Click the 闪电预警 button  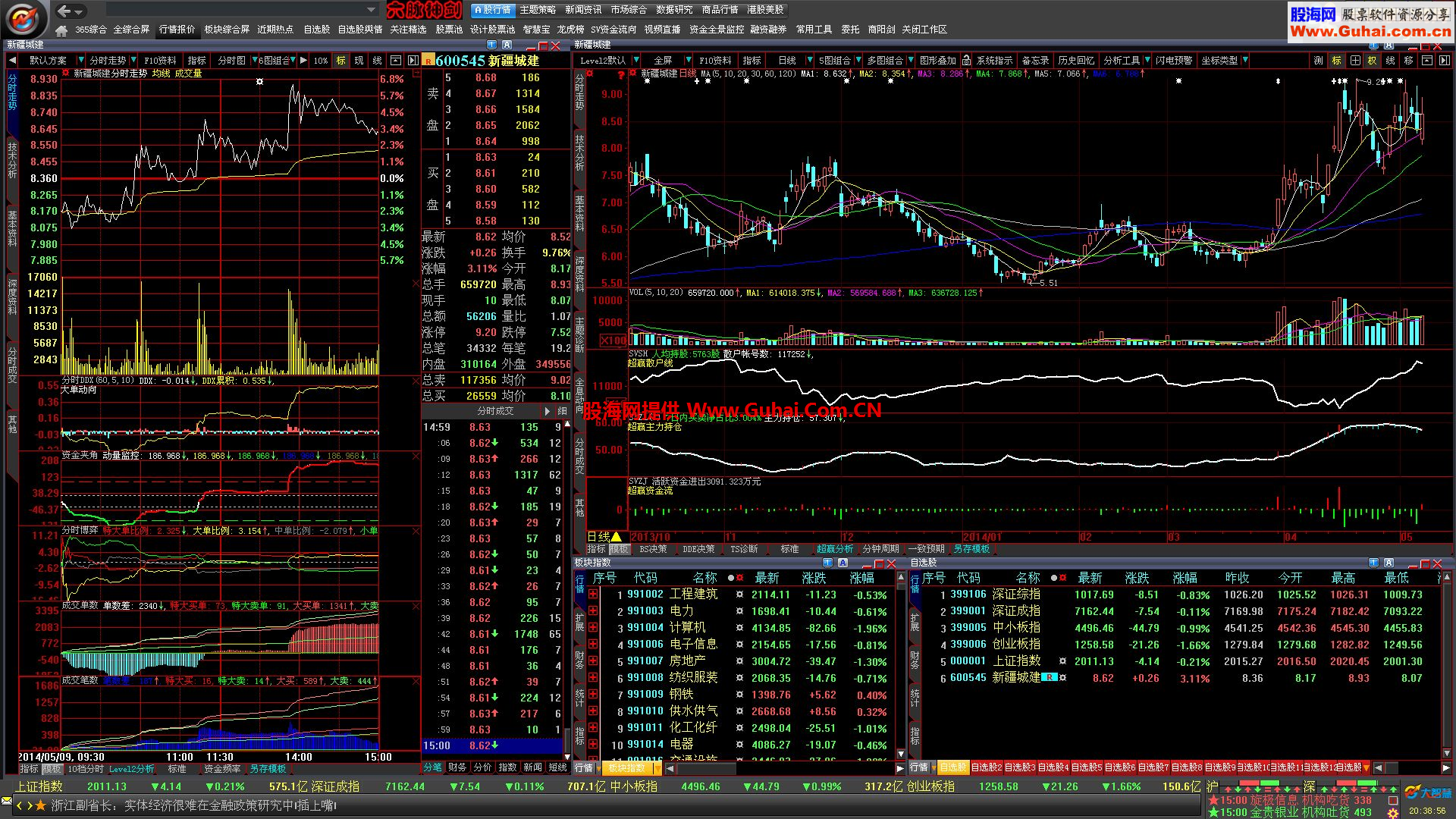tap(1174, 60)
